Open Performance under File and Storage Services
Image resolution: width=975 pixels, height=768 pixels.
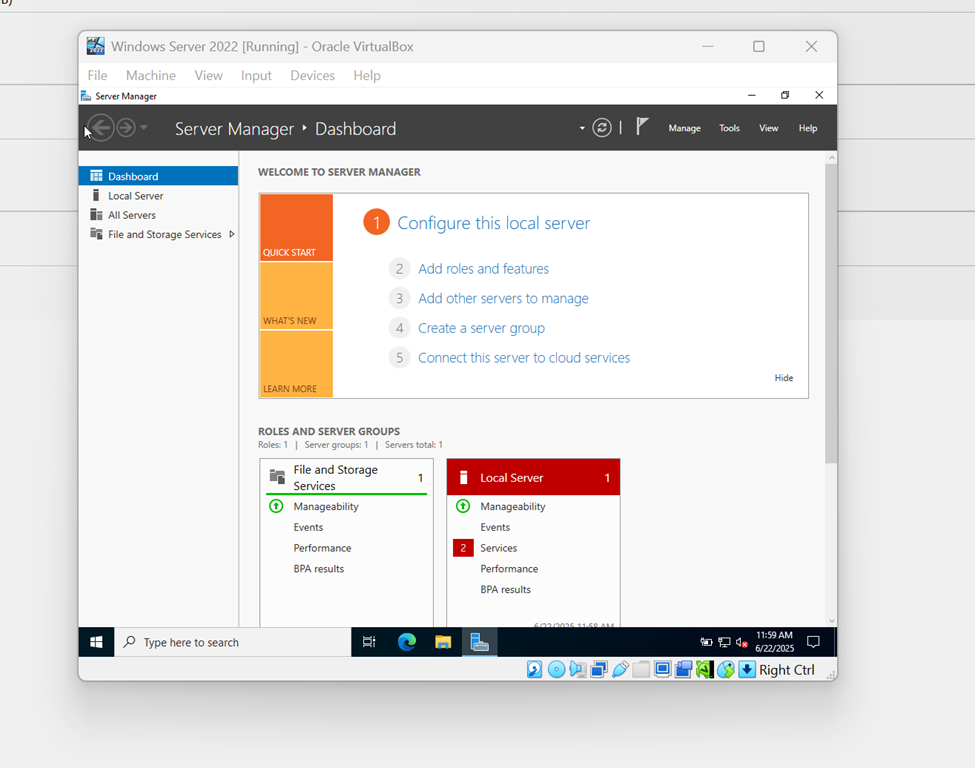(x=322, y=548)
